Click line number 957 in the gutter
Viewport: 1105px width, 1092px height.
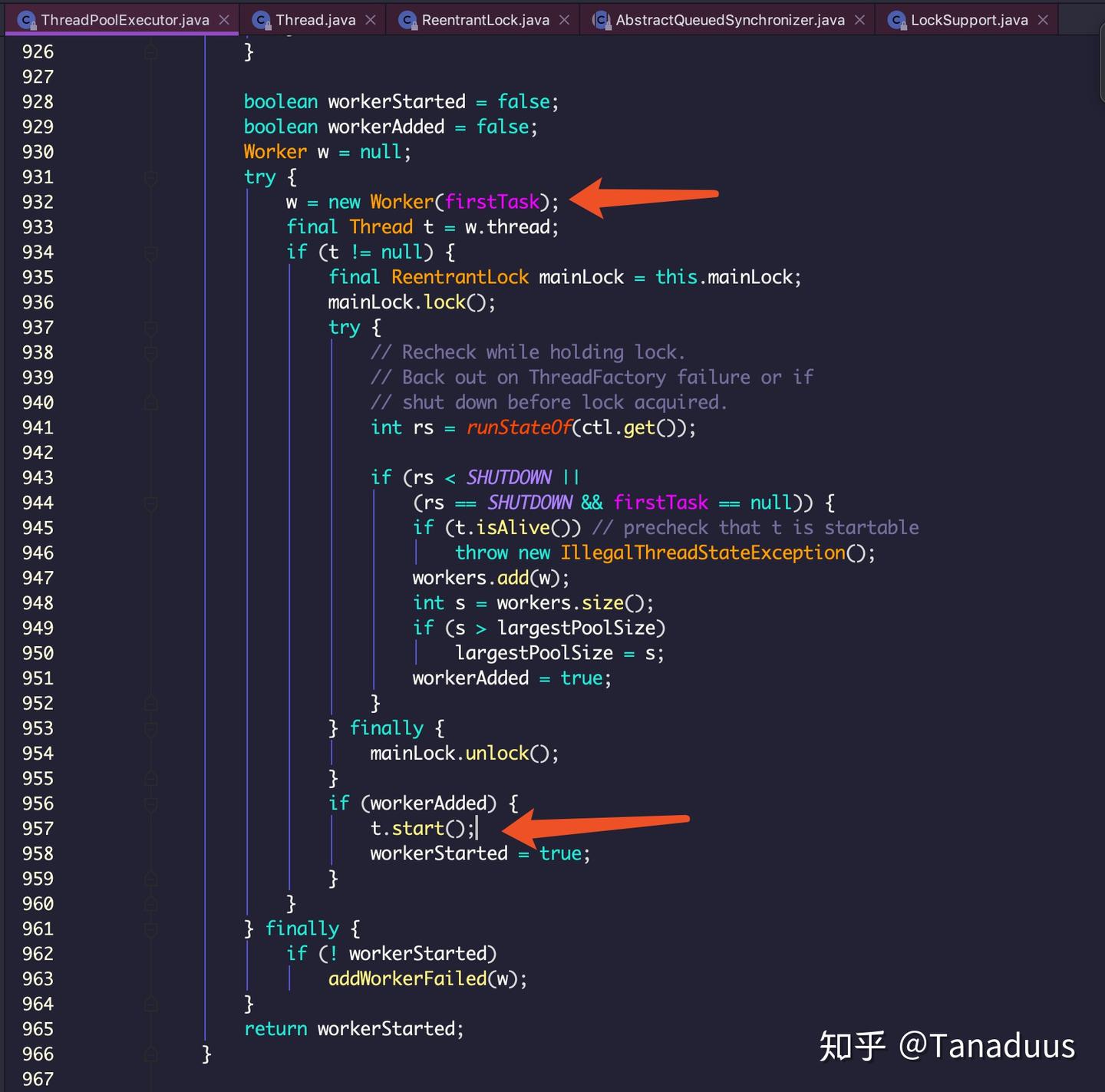[x=38, y=829]
